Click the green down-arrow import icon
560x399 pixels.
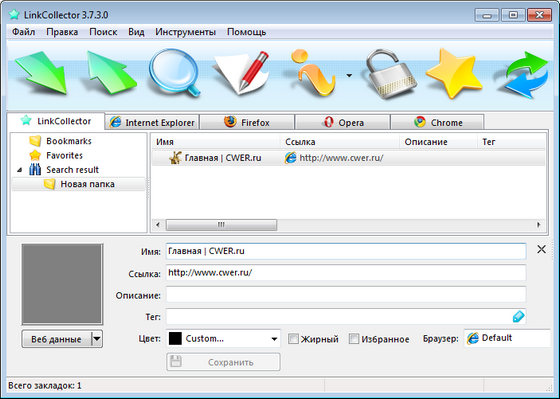[41, 73]
